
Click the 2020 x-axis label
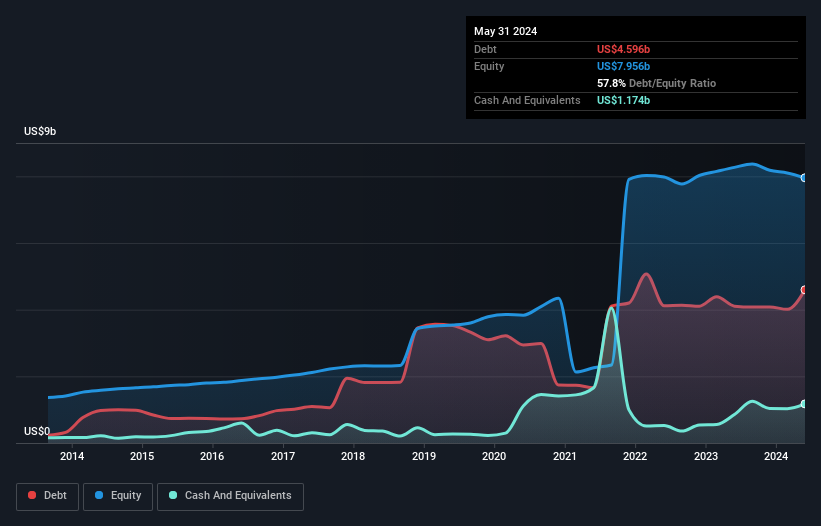pyautogui.click(x=494, y=456)
